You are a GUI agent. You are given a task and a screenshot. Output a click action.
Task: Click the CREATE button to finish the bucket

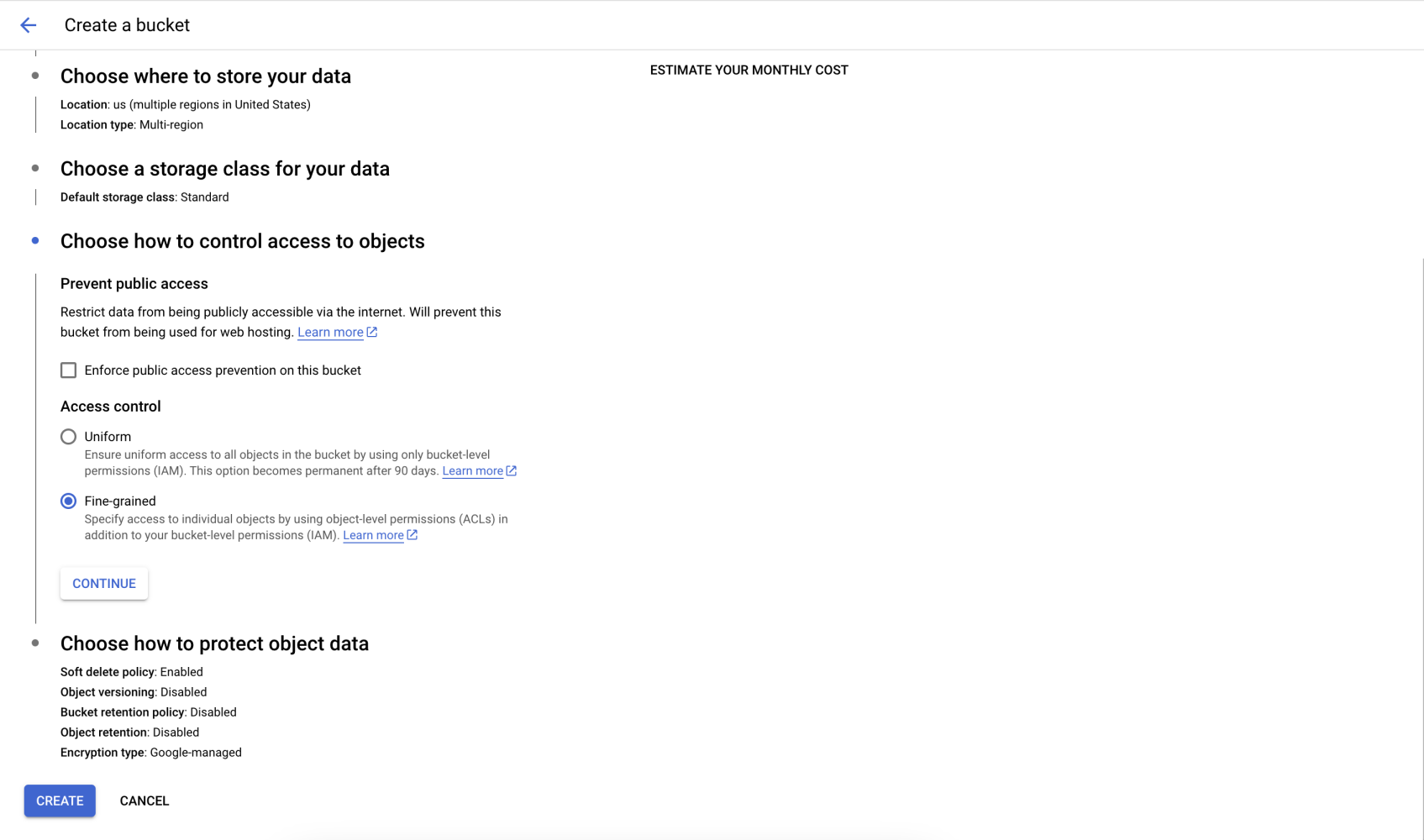coord(59,800)
